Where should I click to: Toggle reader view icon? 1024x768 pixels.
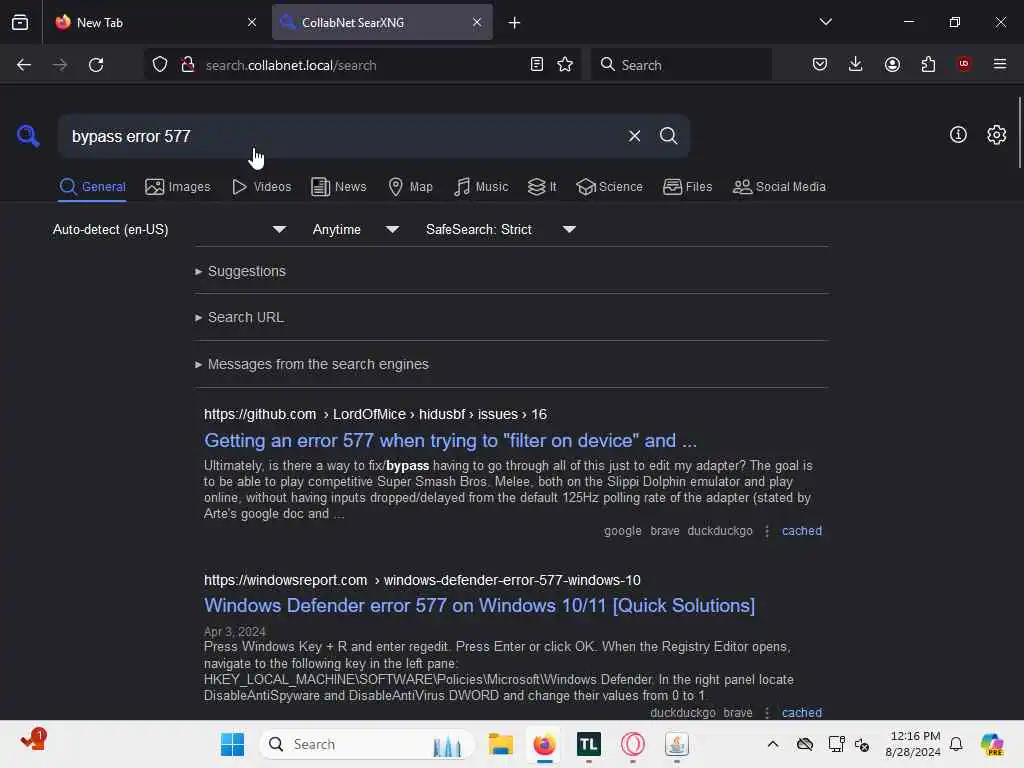[x=536, y=65]
